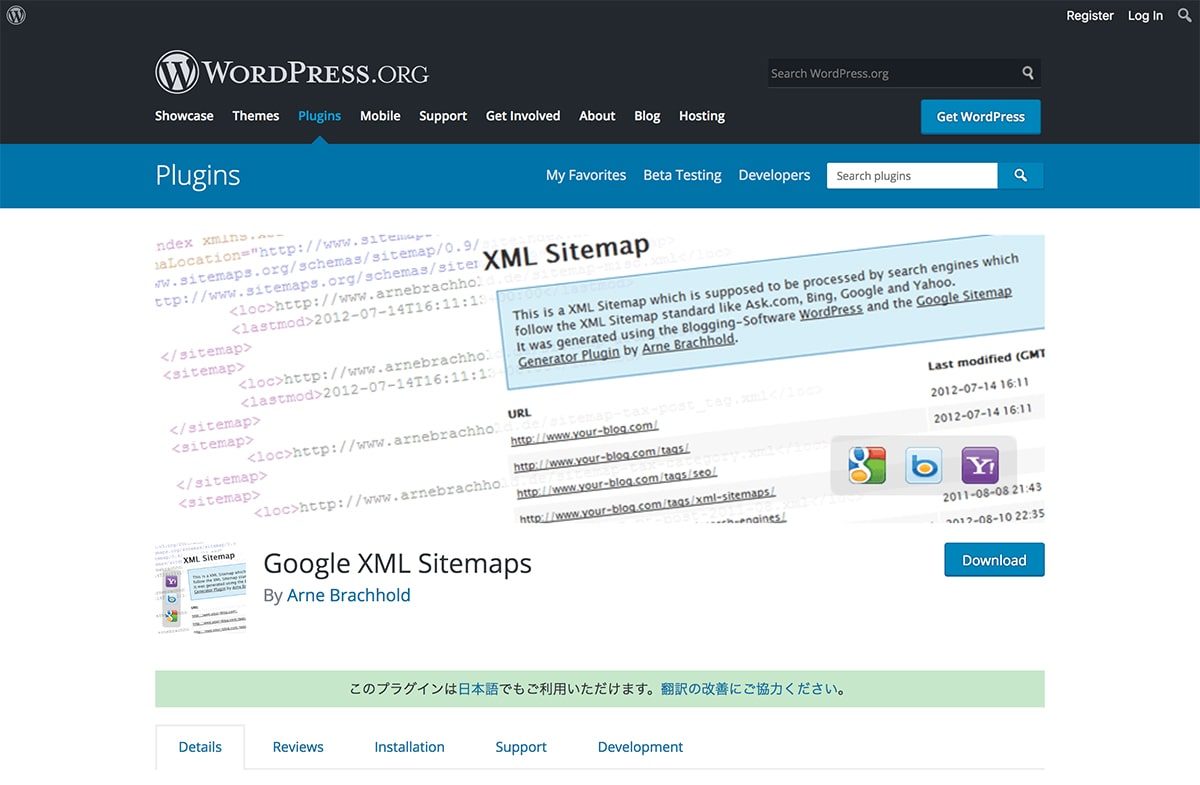1200x785 pixels.
Task: Submit search with WordPress.org search icon
Action: click(x=1027, y=73)
